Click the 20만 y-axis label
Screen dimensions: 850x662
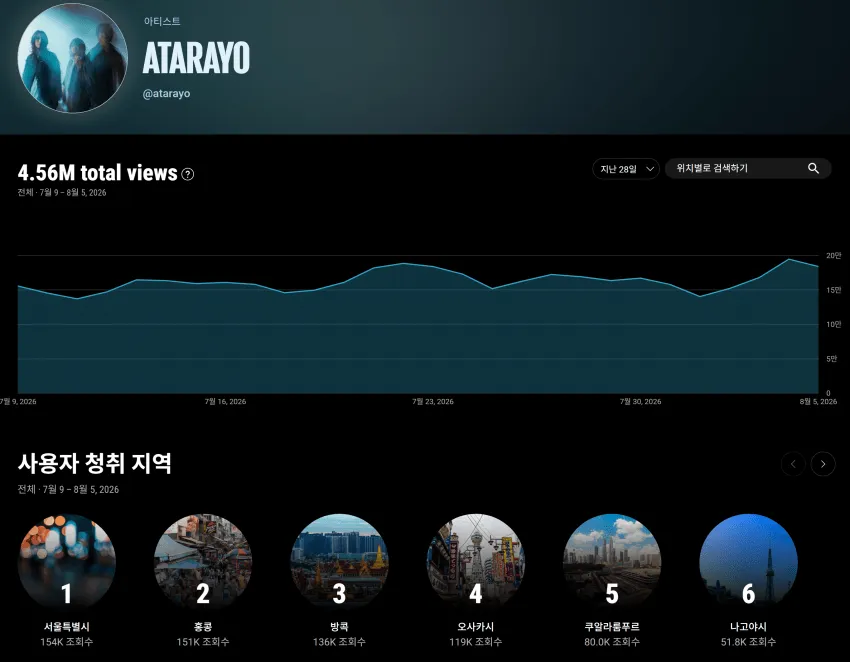point(834,255)
